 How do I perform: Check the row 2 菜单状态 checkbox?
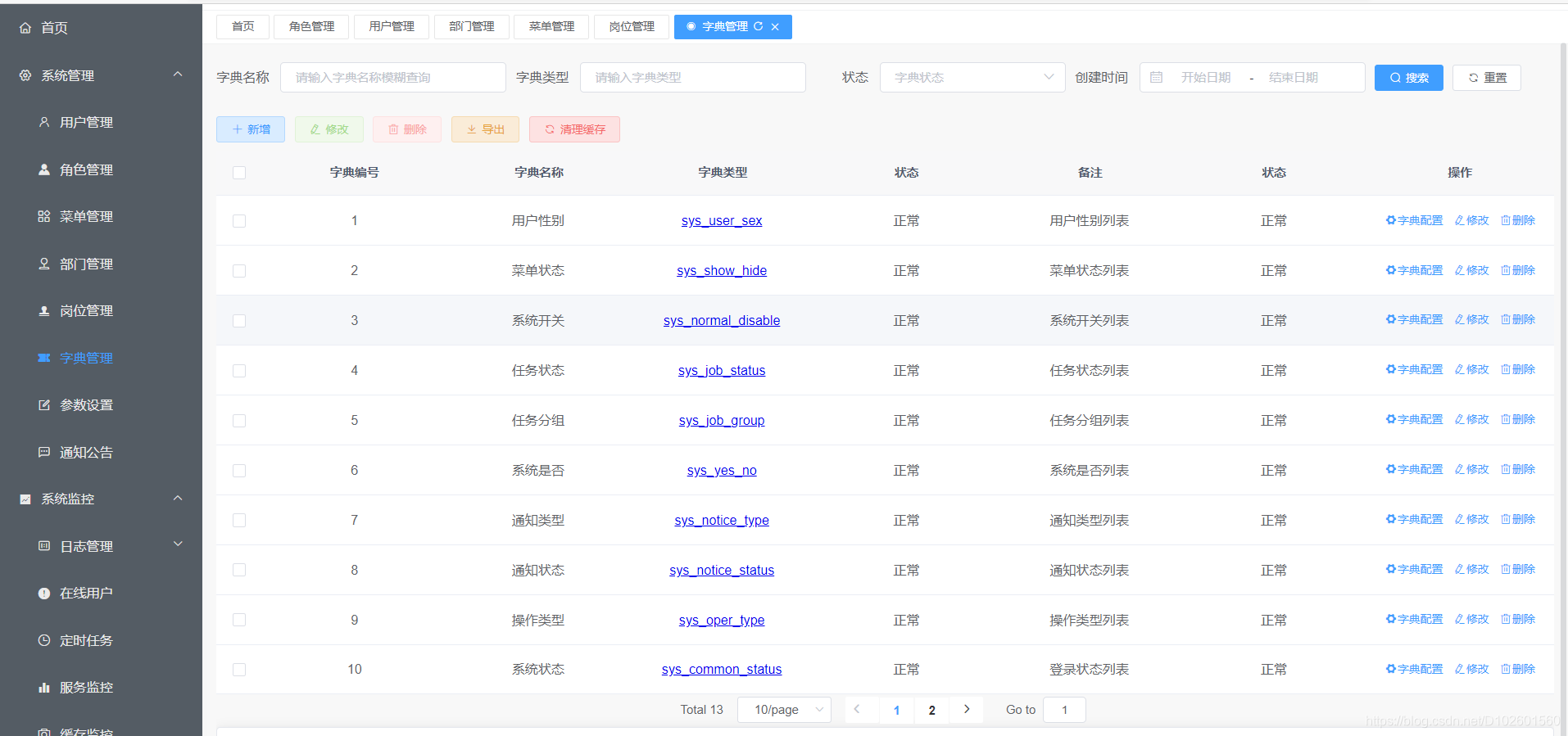(239, 271)
